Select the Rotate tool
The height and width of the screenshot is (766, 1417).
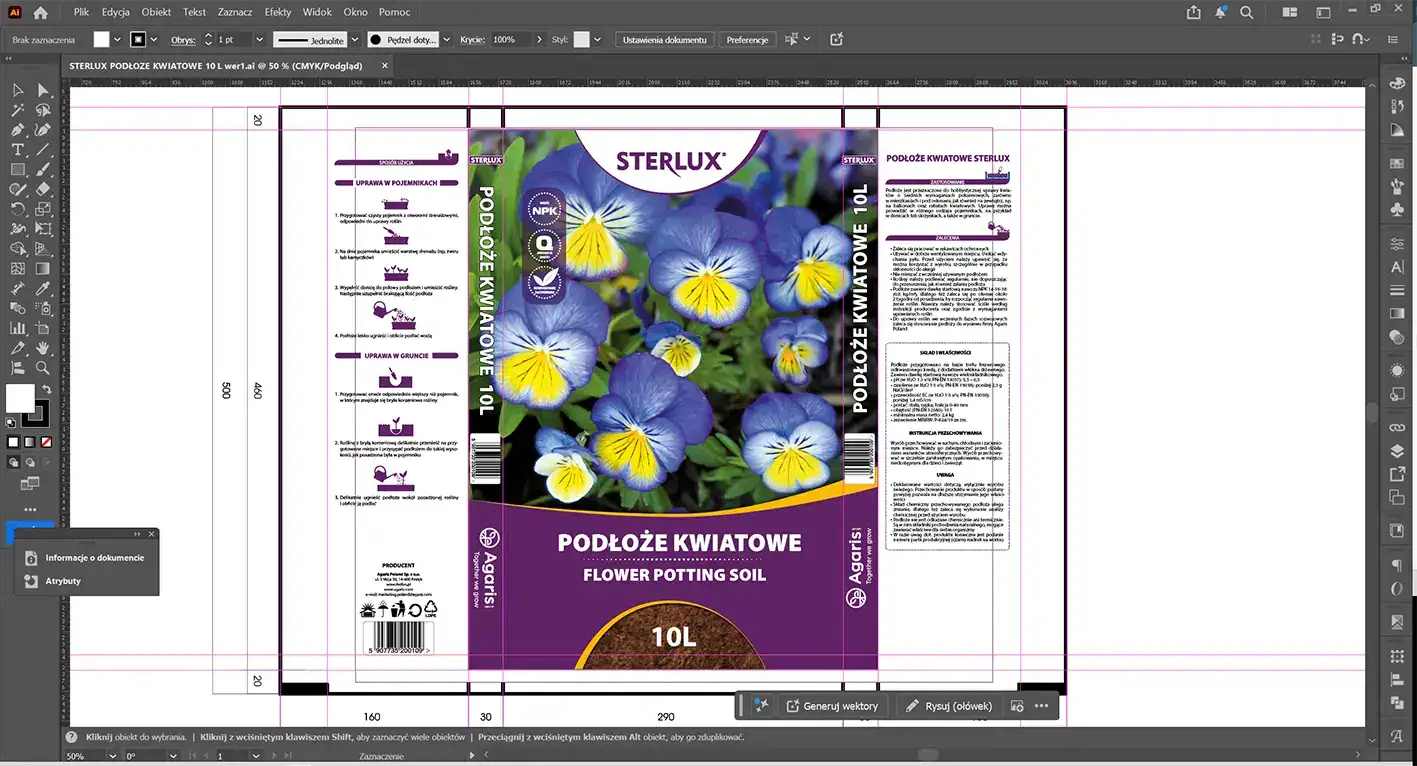coord(18,209)
